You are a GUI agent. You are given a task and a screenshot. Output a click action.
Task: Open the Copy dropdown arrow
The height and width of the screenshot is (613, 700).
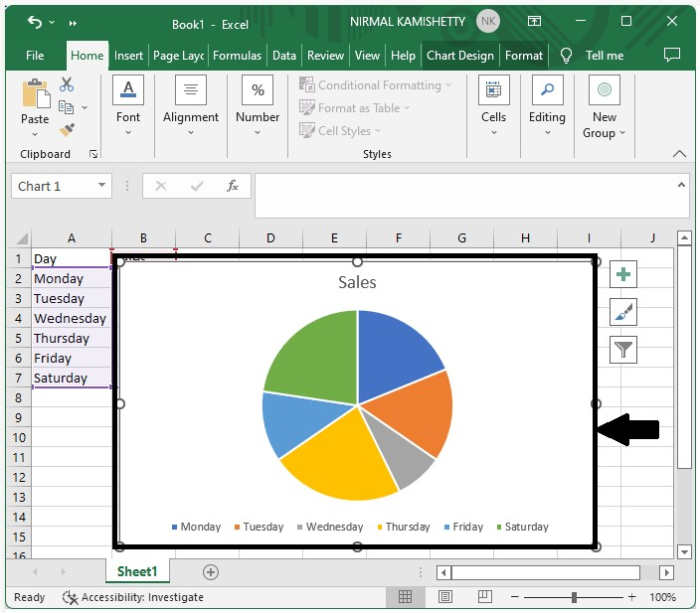coord(84,107)
